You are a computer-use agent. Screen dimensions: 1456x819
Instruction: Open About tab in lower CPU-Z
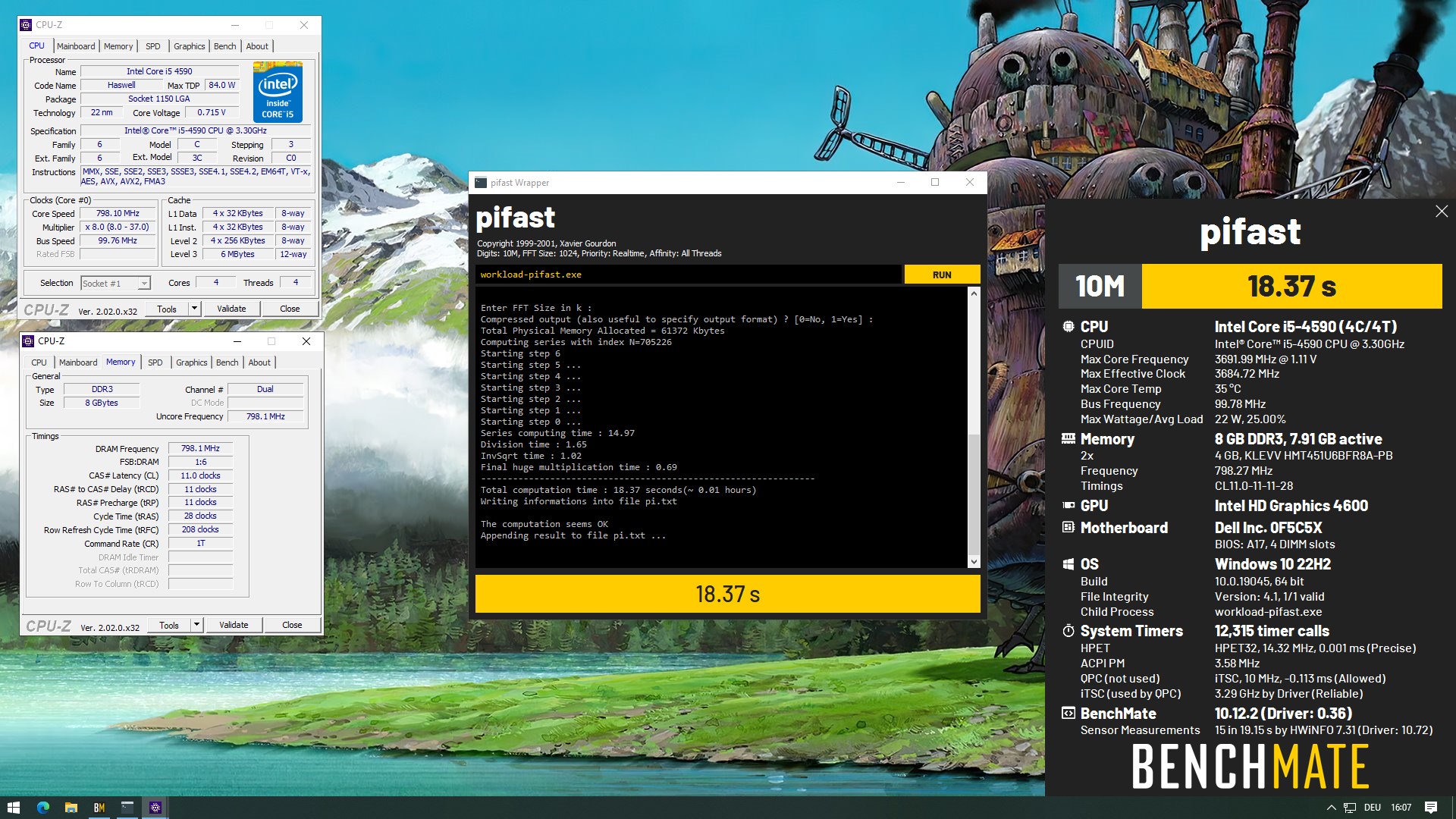click(259, 362)
